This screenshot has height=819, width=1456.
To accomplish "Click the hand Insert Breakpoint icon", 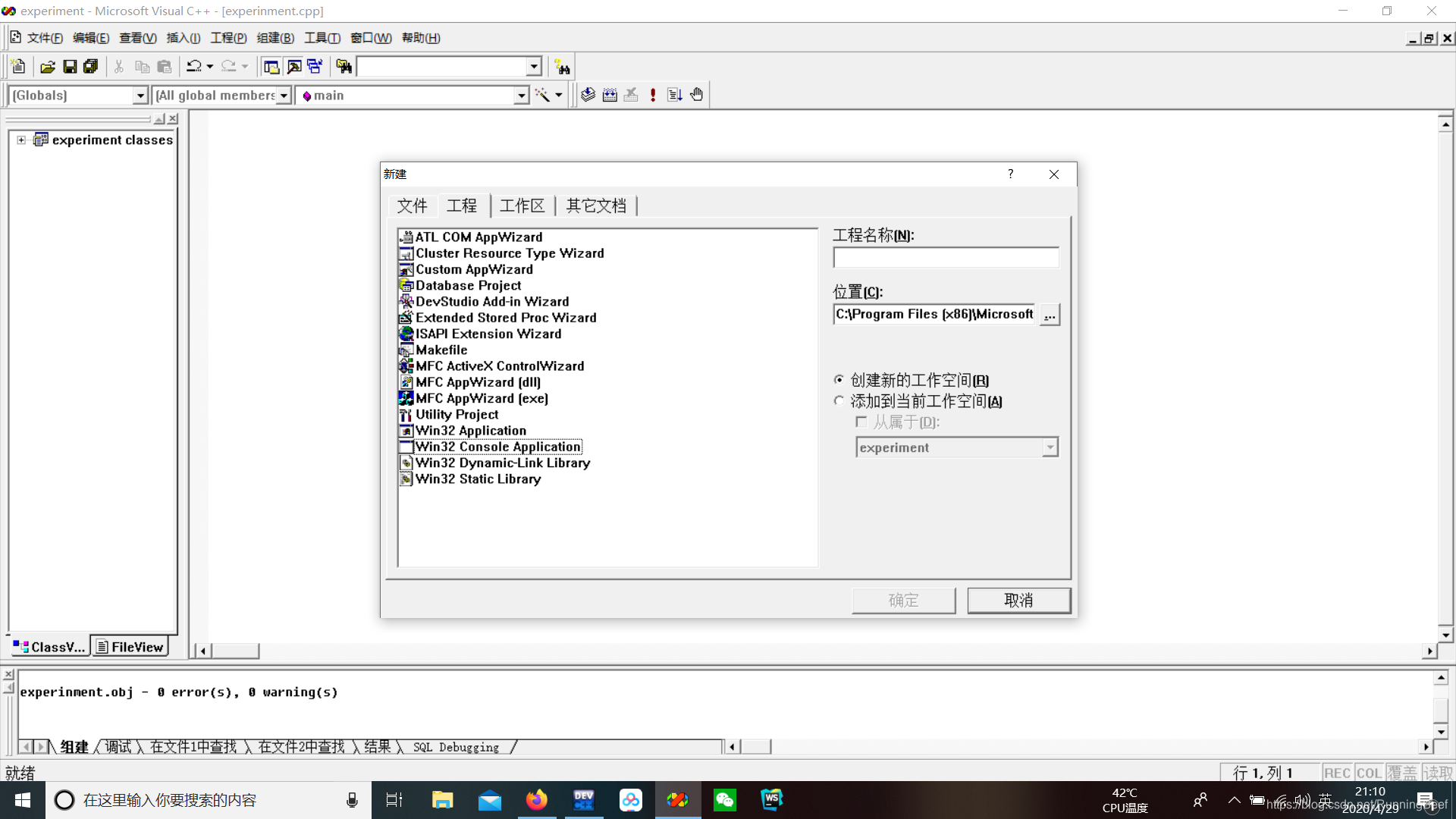I will 697,95.
